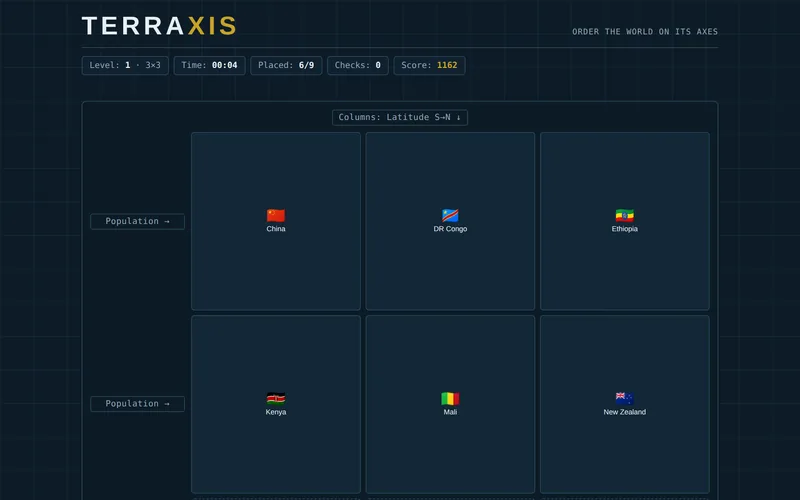
Task: Click the TERRAXIS logo title
Action: pos(159,26)
